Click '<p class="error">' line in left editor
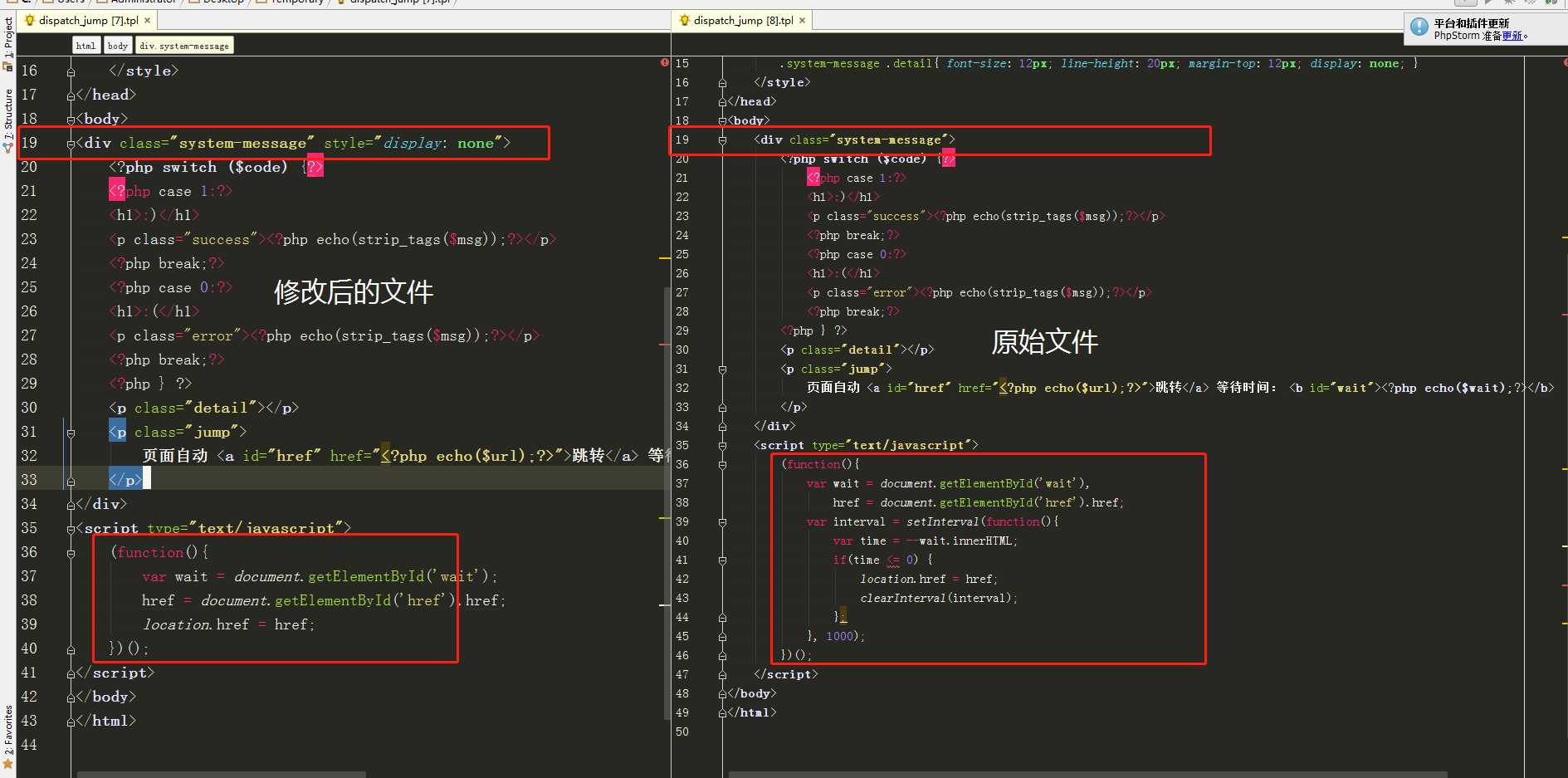Screen dimensions: 1568x778 325,335
